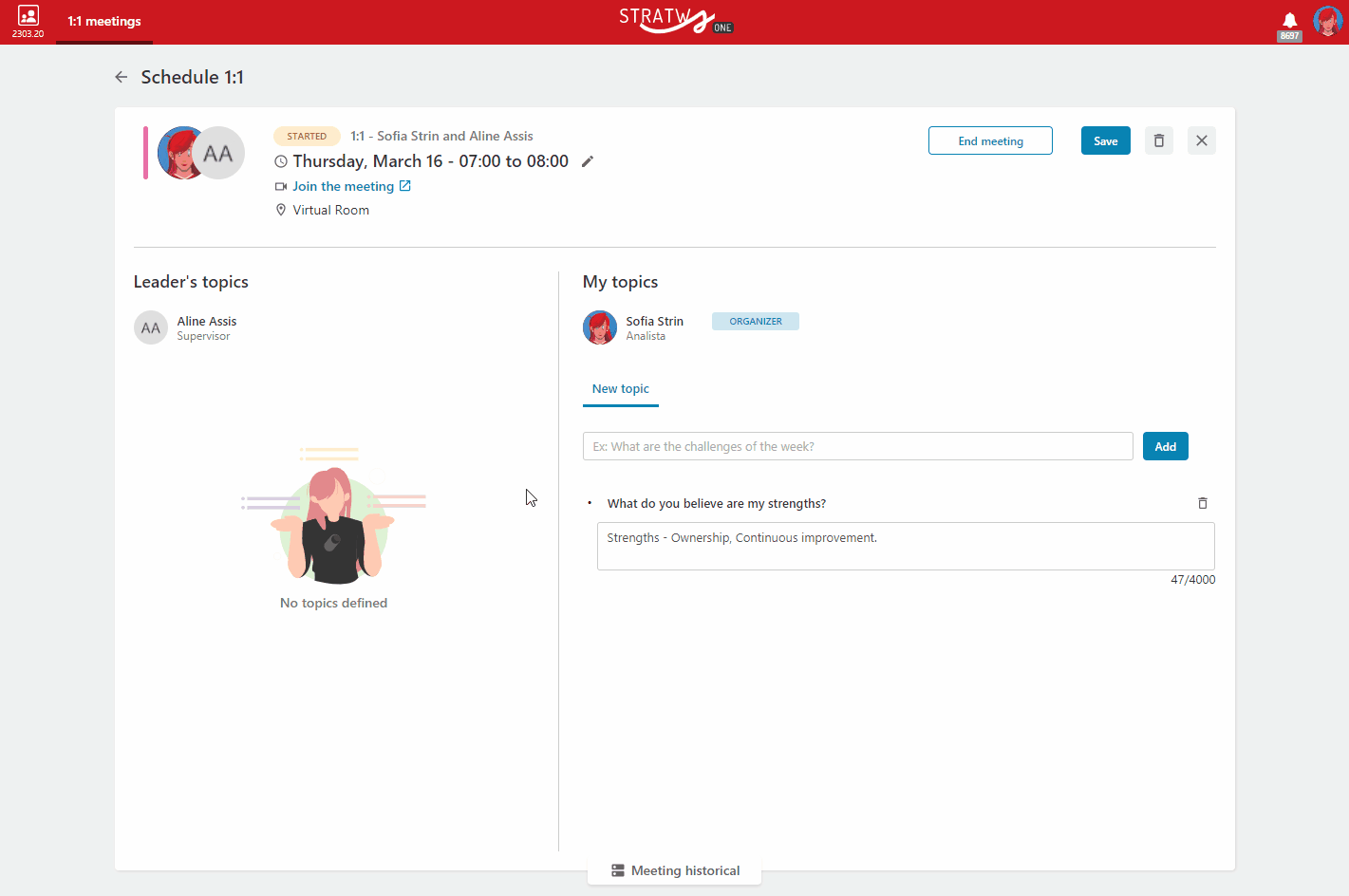
Task: Delete the strengths topic with trash icon
Action: [1203, 503]
